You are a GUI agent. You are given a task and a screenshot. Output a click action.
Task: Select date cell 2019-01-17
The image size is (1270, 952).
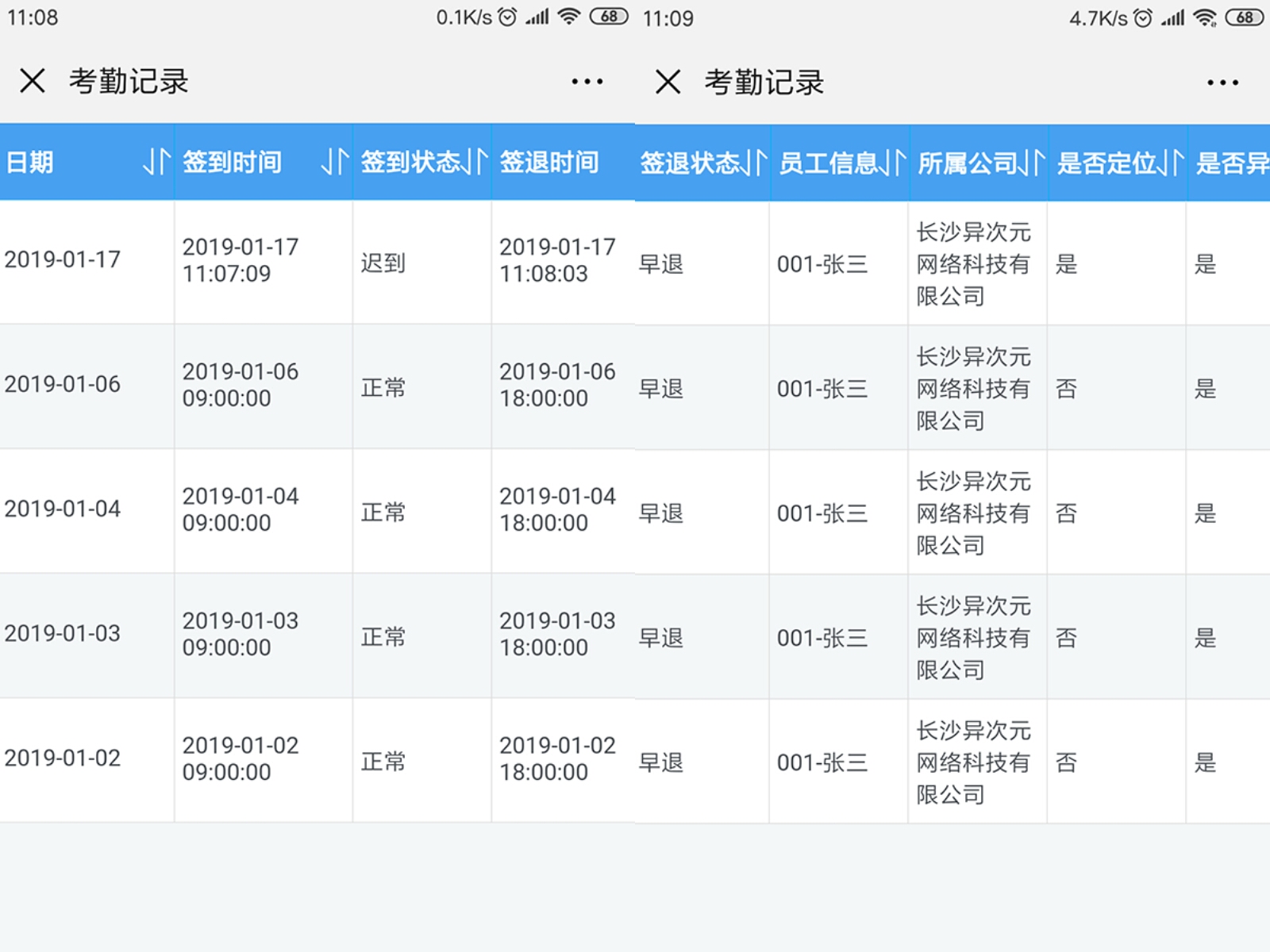click(x=63, y=259)
